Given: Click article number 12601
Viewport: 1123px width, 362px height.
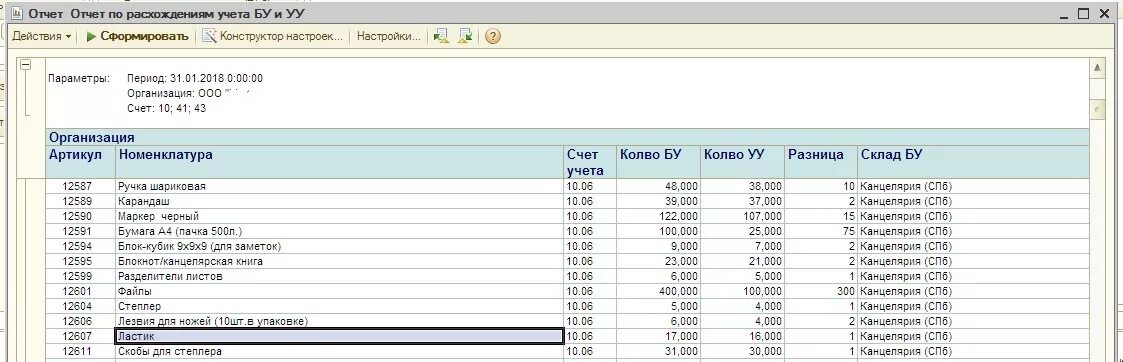Looking at the screenshot, I should [76, 292].
